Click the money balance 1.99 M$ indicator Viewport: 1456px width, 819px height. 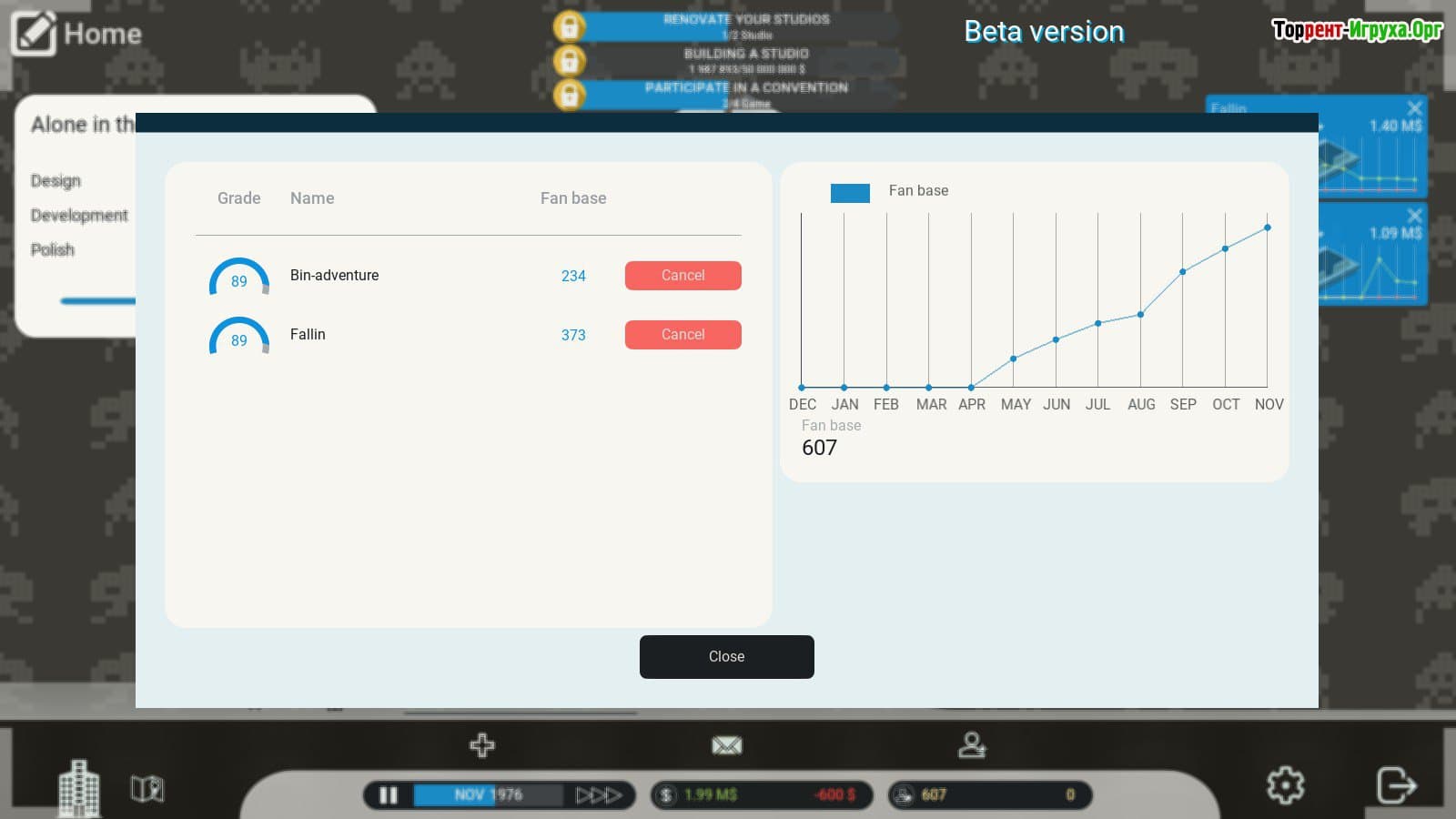(x=710, y=795)
